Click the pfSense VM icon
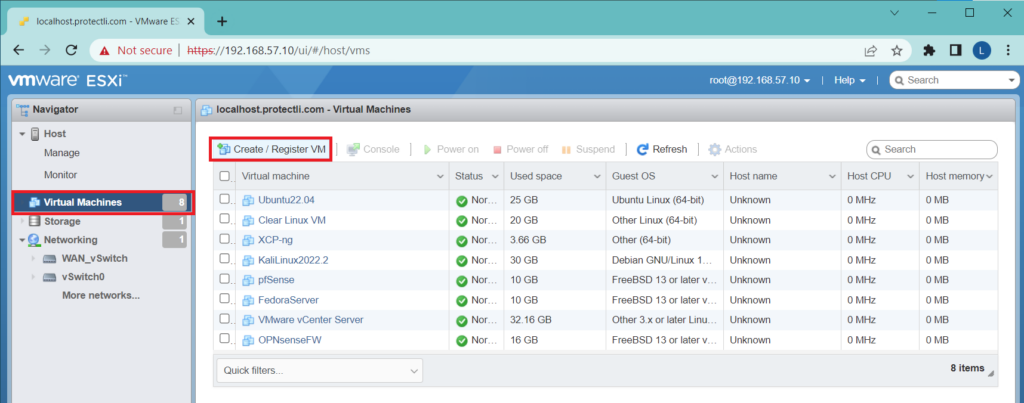The width and height of the screenshot is (1024, 403). pyautogui.click(x=248, y=280)
